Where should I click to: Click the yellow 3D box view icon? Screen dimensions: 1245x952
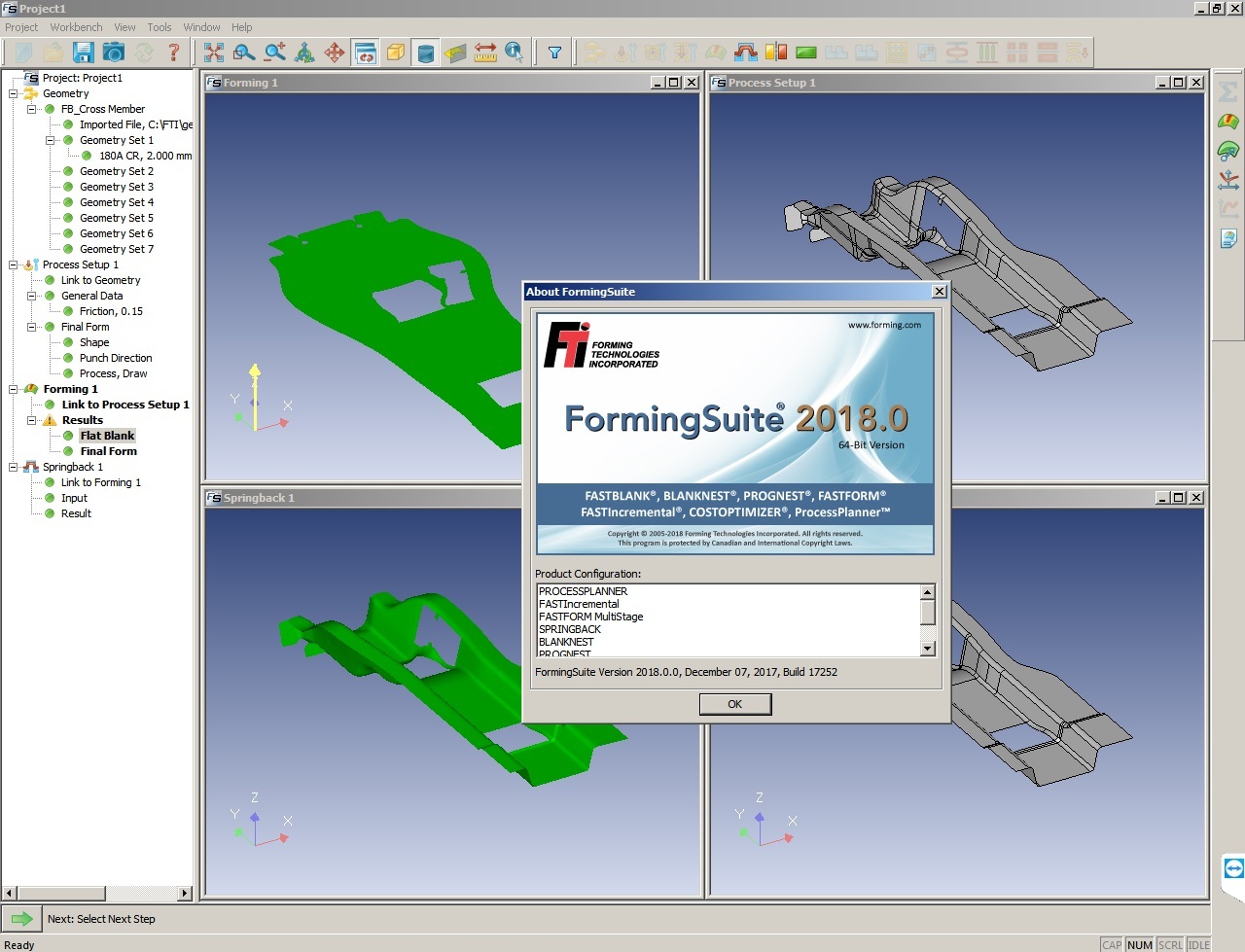tap(395, 53)
